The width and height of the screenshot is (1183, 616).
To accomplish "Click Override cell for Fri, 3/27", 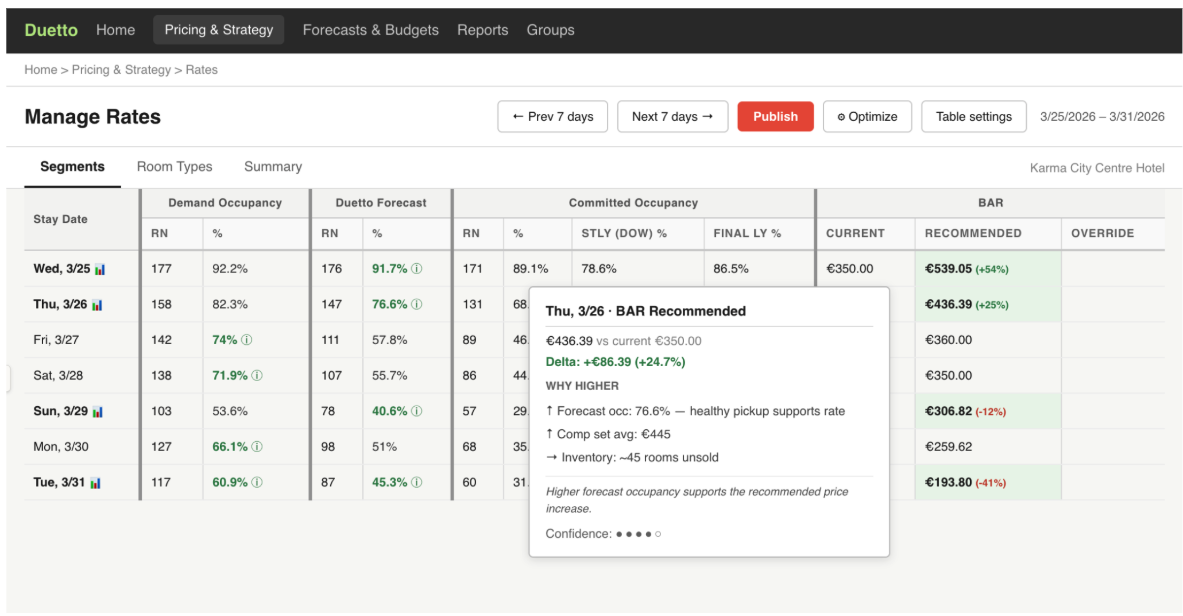I will [x=1113, y=340].
